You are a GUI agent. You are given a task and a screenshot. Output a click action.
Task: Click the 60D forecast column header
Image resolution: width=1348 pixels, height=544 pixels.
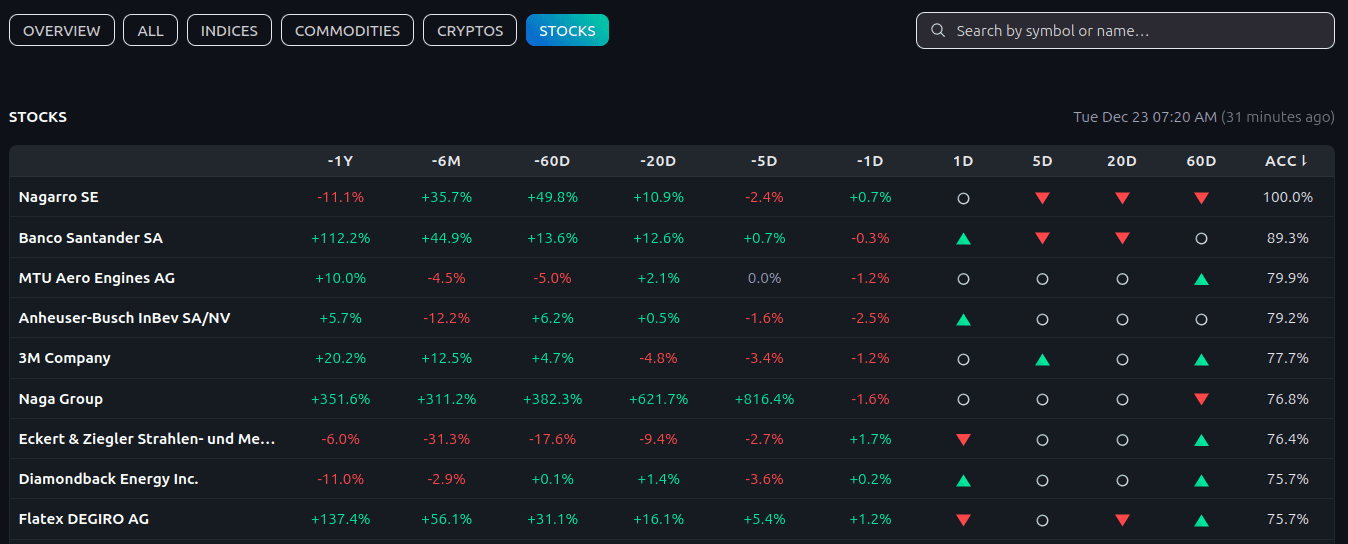[1201, 161]
